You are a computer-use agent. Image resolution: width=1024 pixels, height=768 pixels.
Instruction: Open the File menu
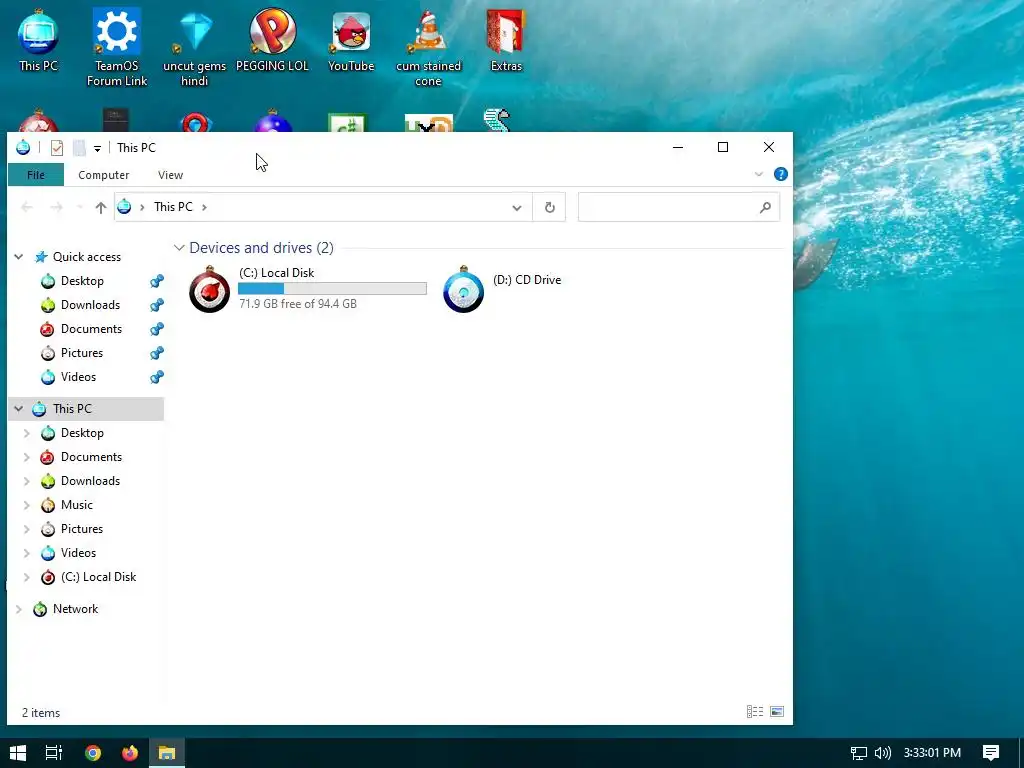36,175
